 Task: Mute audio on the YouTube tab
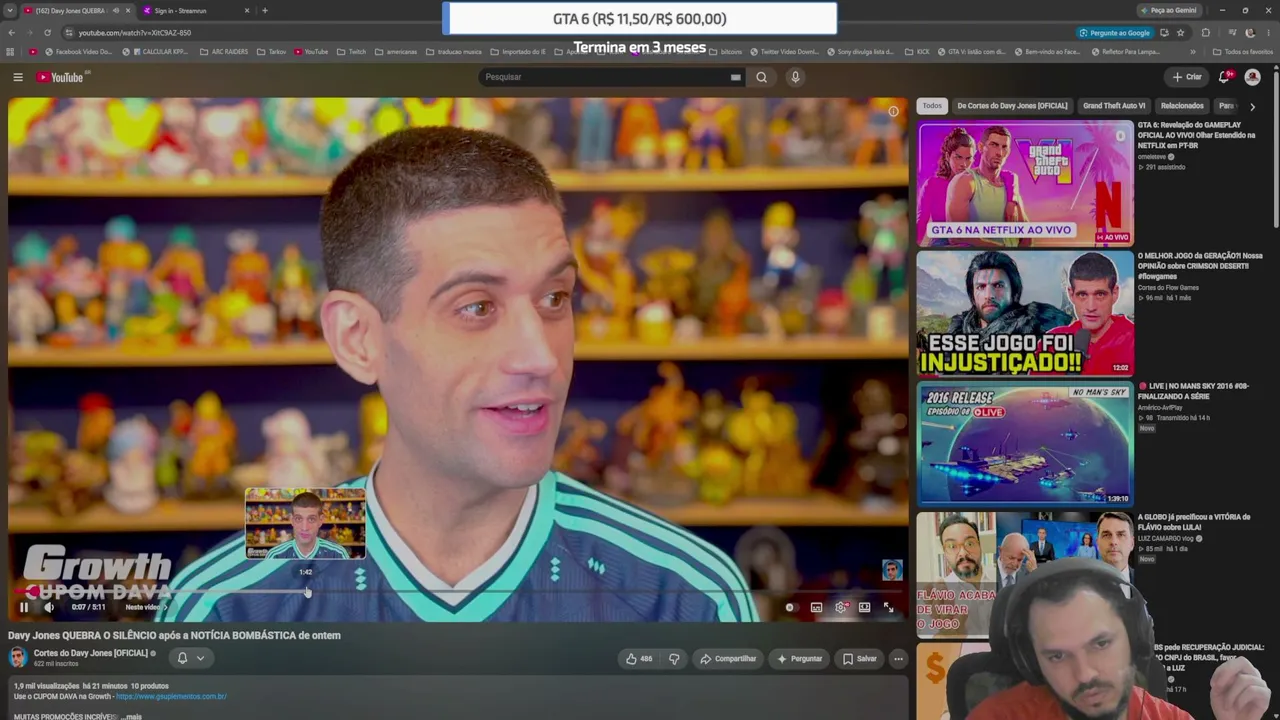[x=116, y=11]
